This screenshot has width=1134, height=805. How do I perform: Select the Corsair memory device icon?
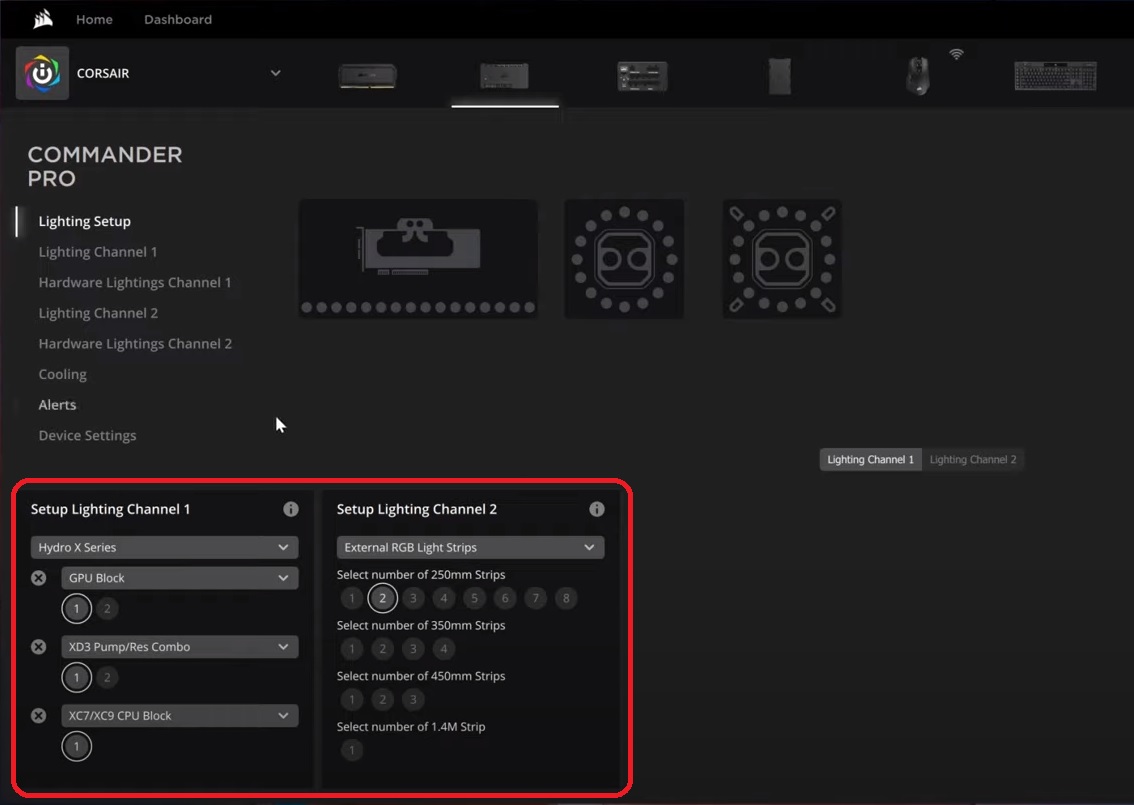[x=367, y=75]
